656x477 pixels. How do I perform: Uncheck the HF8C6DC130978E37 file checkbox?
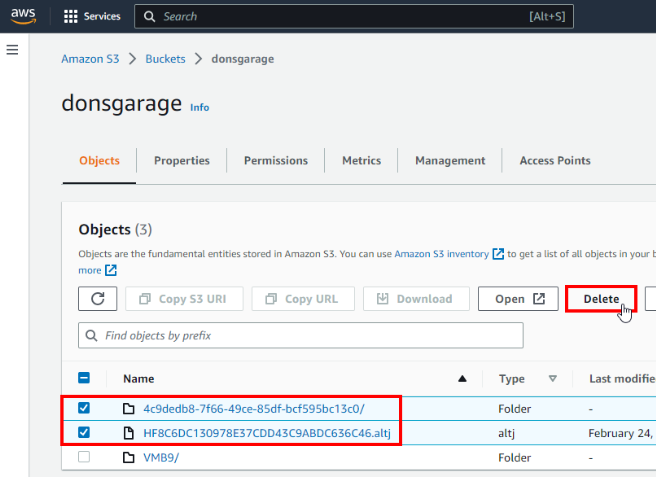84,433
